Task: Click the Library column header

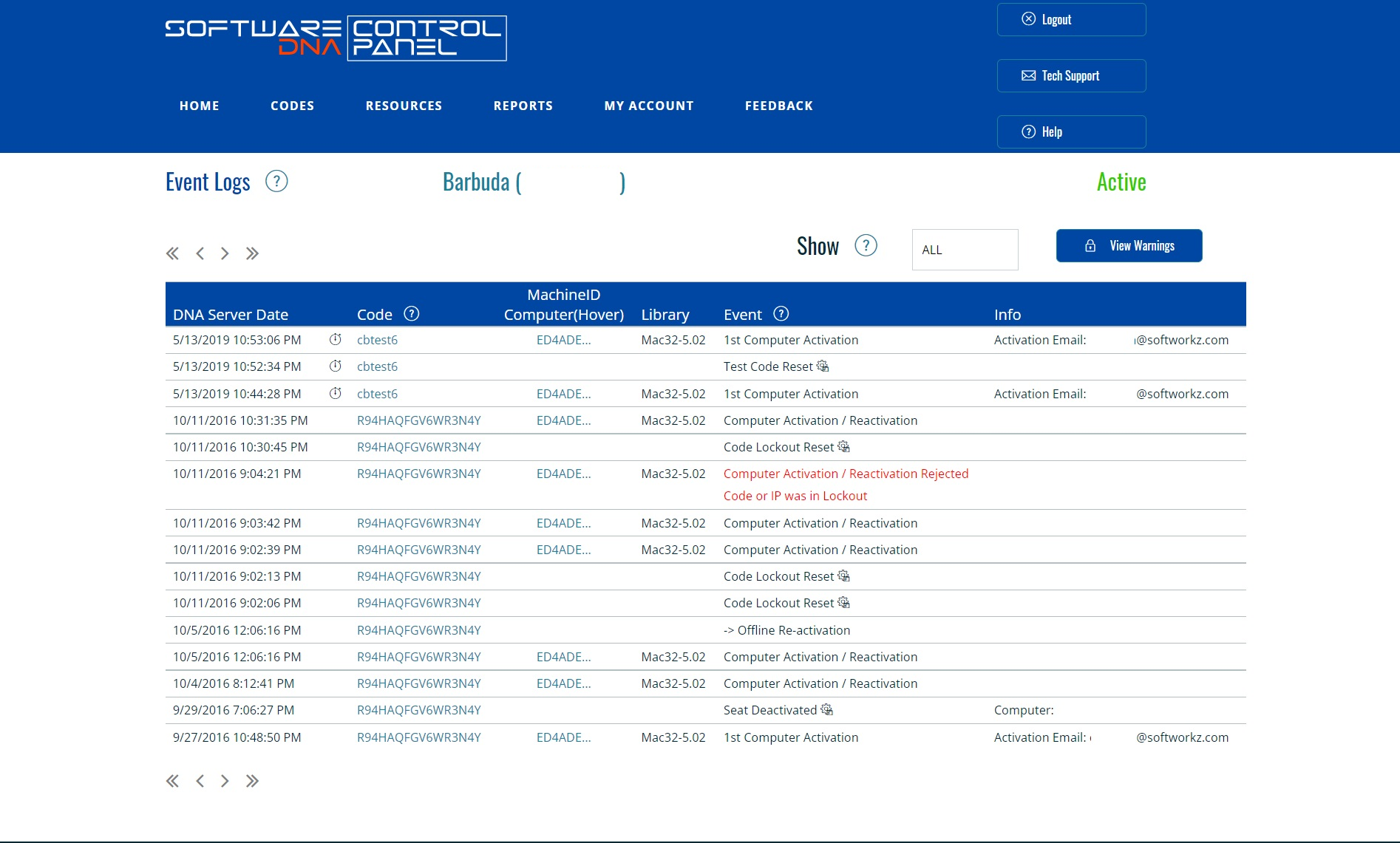Action: click(x=665, y=315)
